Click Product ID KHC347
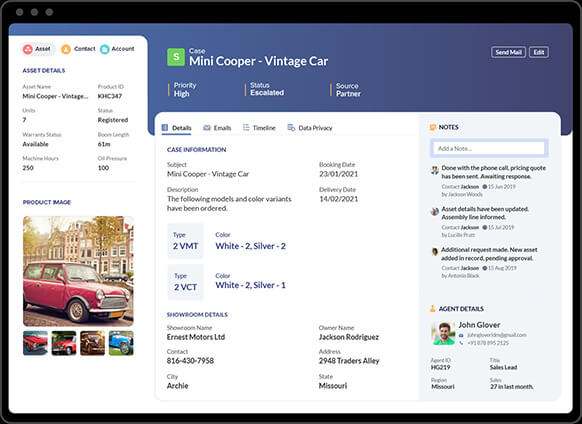This screenshot has width=582, height=424. click(x=110, y=96)
